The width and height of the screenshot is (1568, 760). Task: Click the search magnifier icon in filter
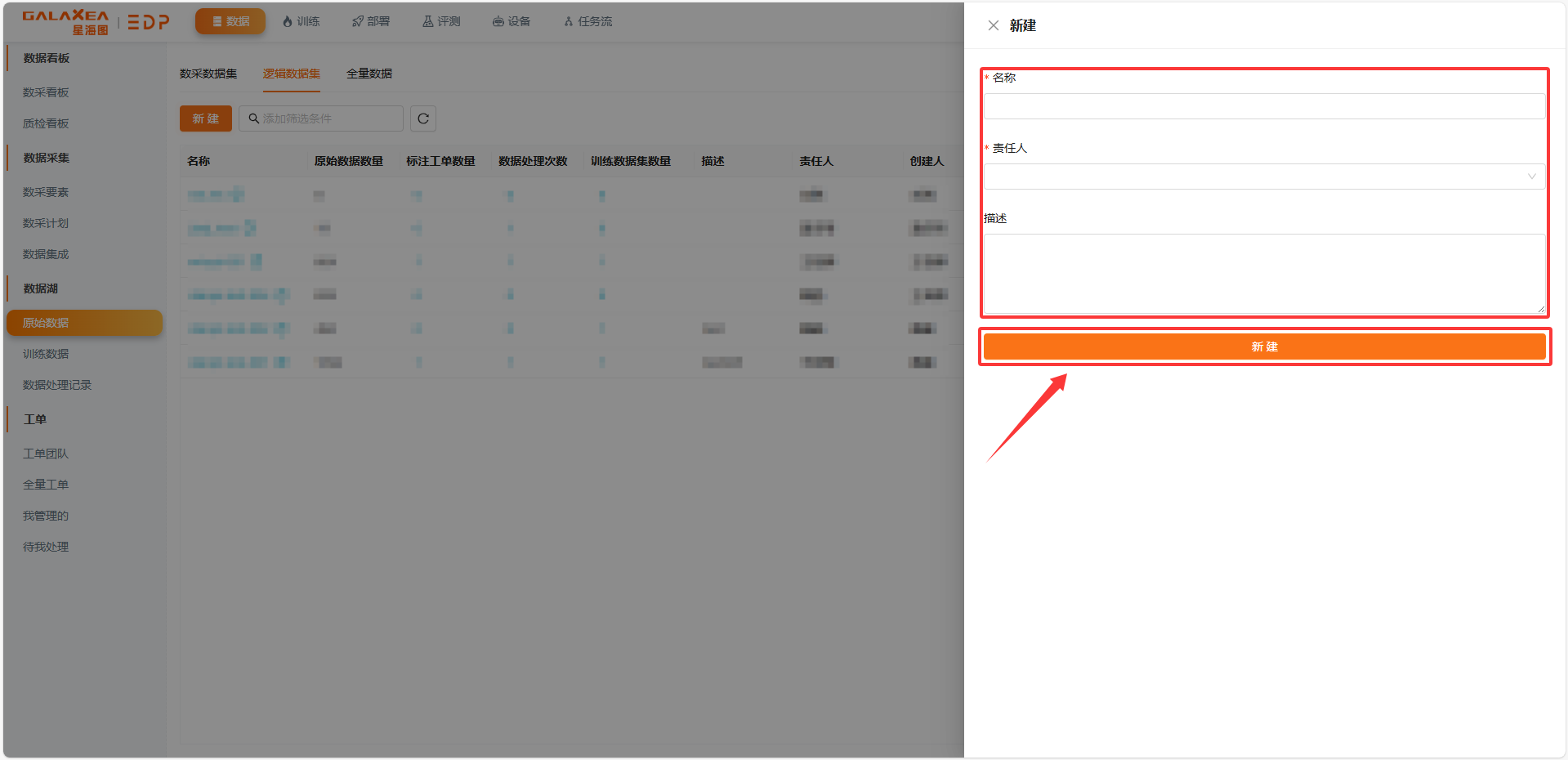click(x=254, y=118)
